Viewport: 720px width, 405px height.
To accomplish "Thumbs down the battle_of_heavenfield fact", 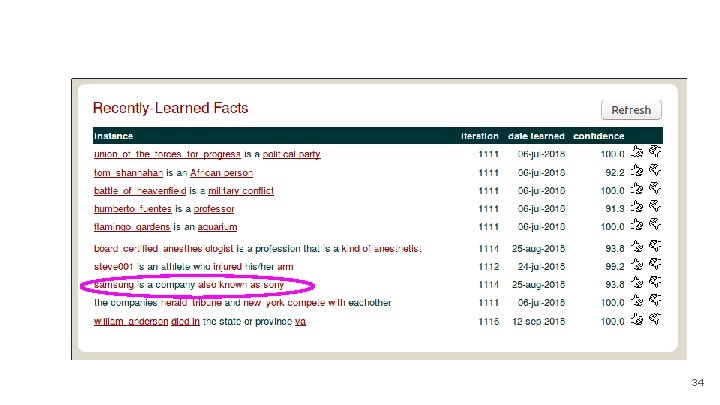I will pyautogui.click(x=655, y=189).
